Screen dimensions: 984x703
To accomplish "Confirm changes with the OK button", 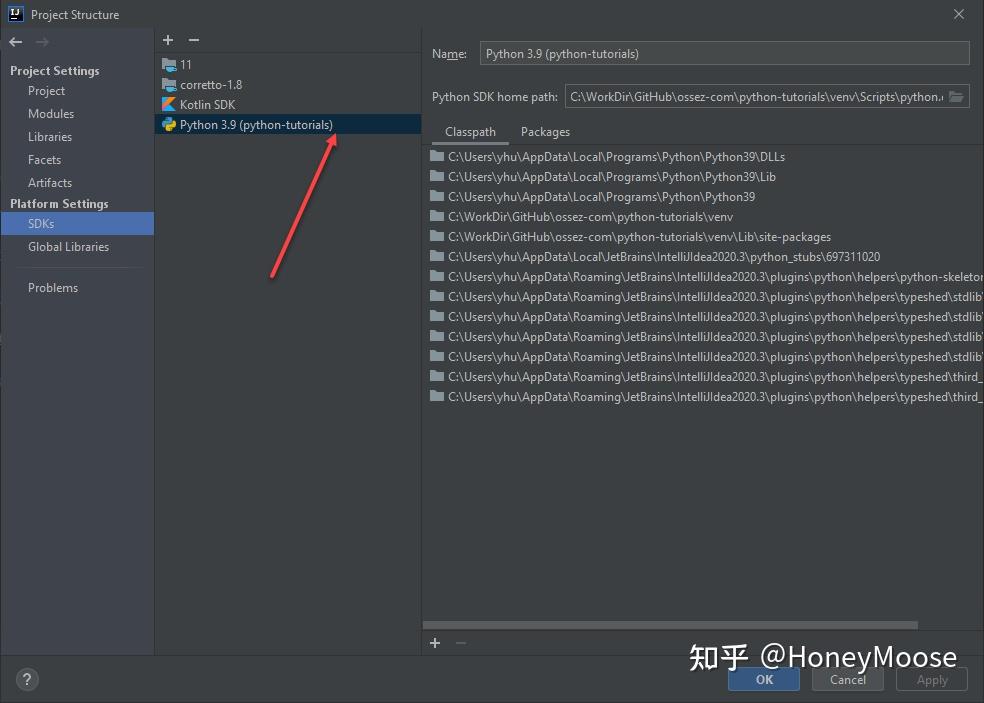I will coord(763,679).
